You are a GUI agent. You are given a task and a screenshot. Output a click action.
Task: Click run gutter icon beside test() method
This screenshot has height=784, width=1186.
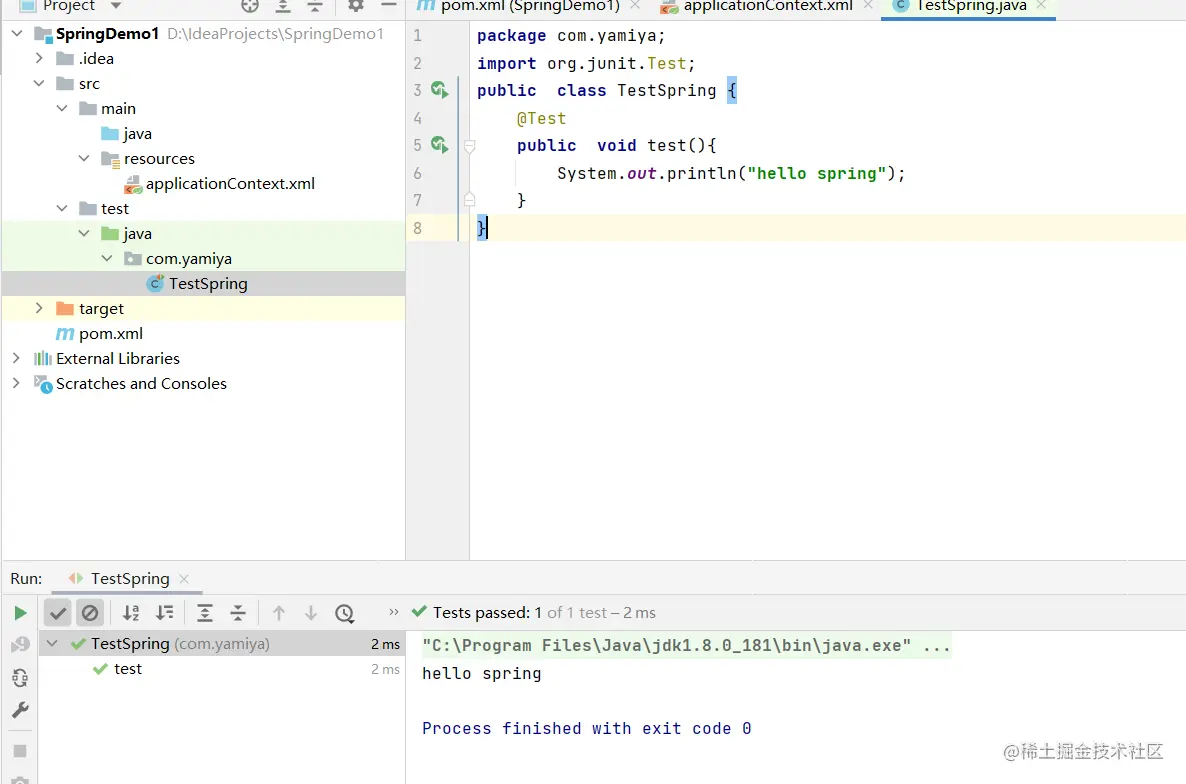click(439, 144)
